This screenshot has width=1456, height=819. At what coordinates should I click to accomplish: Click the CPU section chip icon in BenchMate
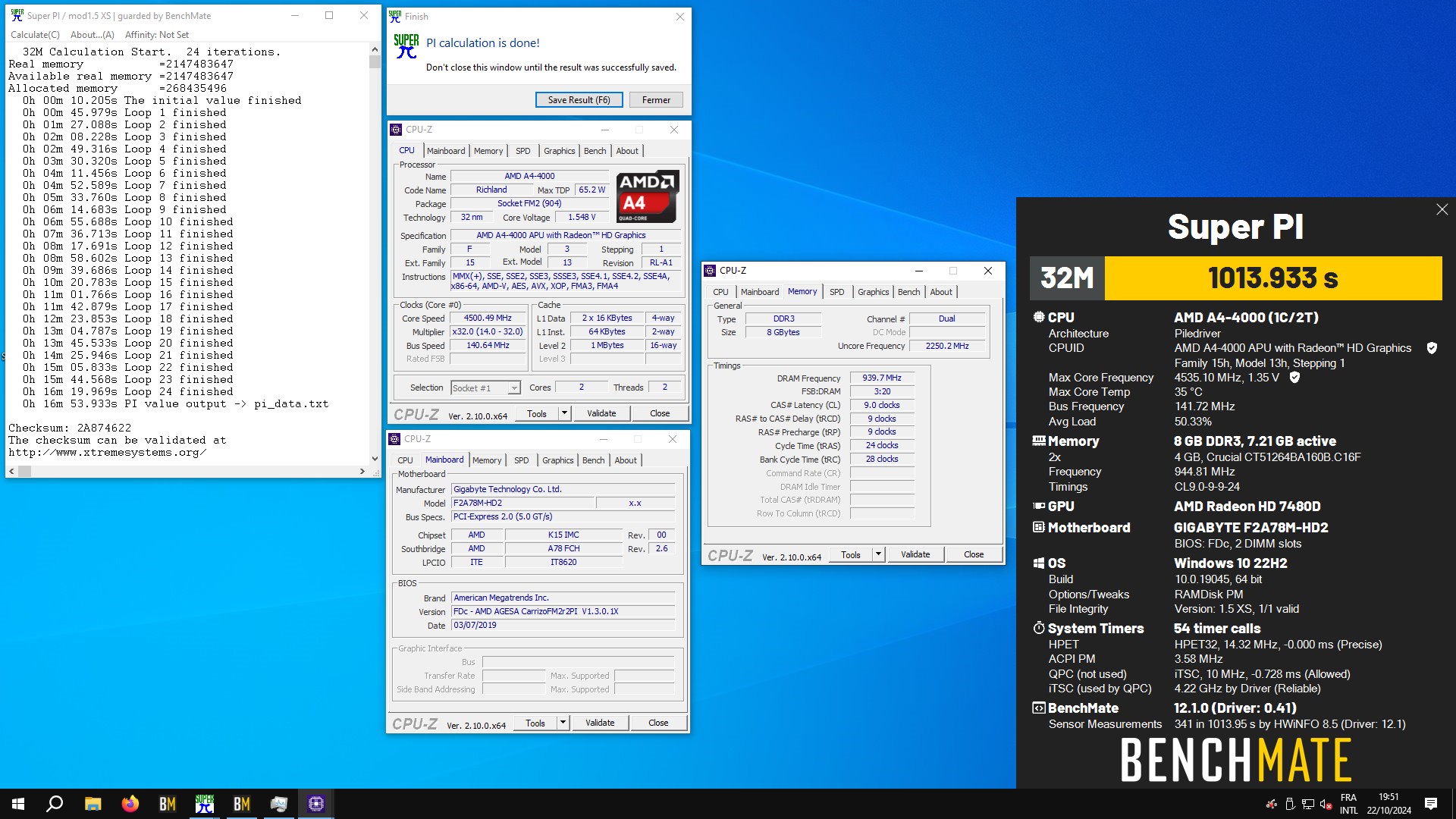(x=1039, y=317)
